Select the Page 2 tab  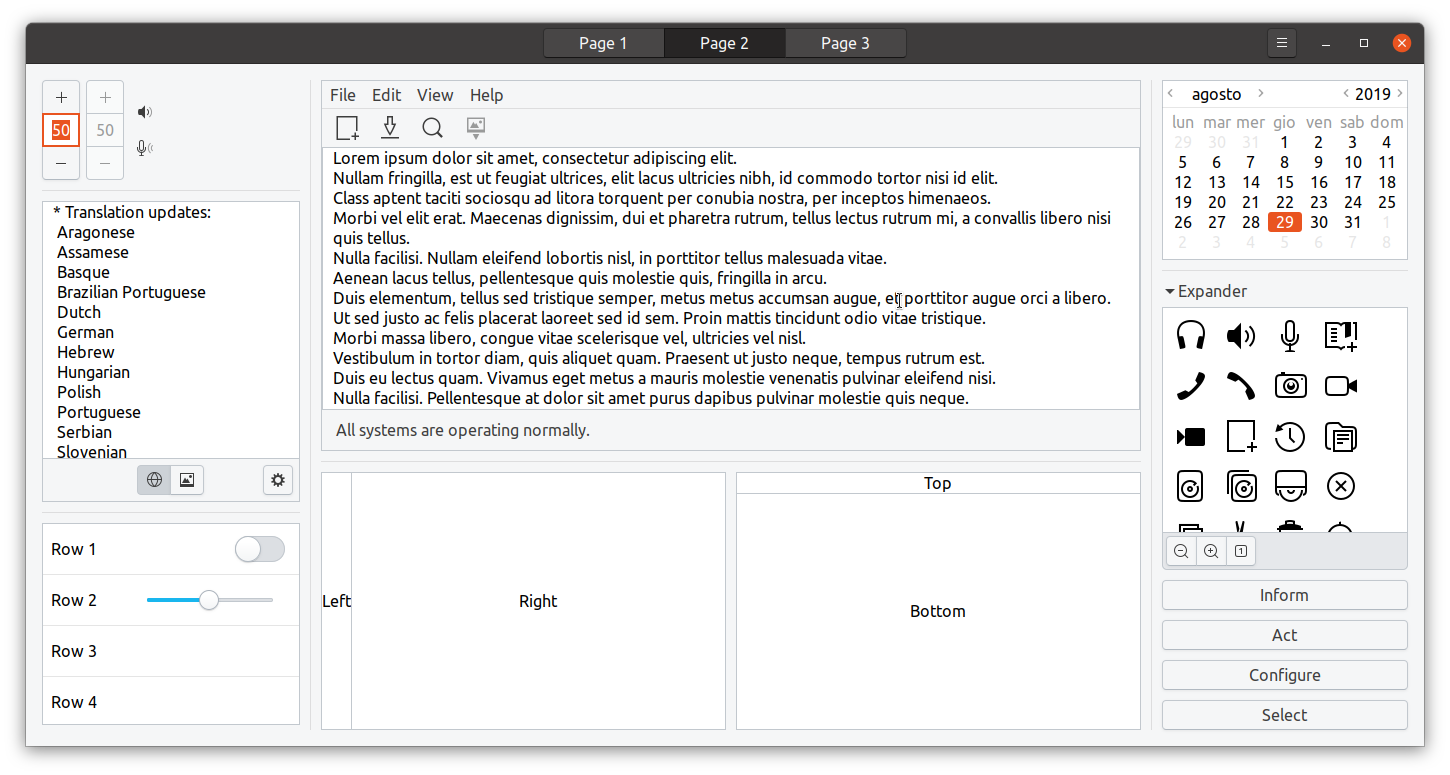724,43
